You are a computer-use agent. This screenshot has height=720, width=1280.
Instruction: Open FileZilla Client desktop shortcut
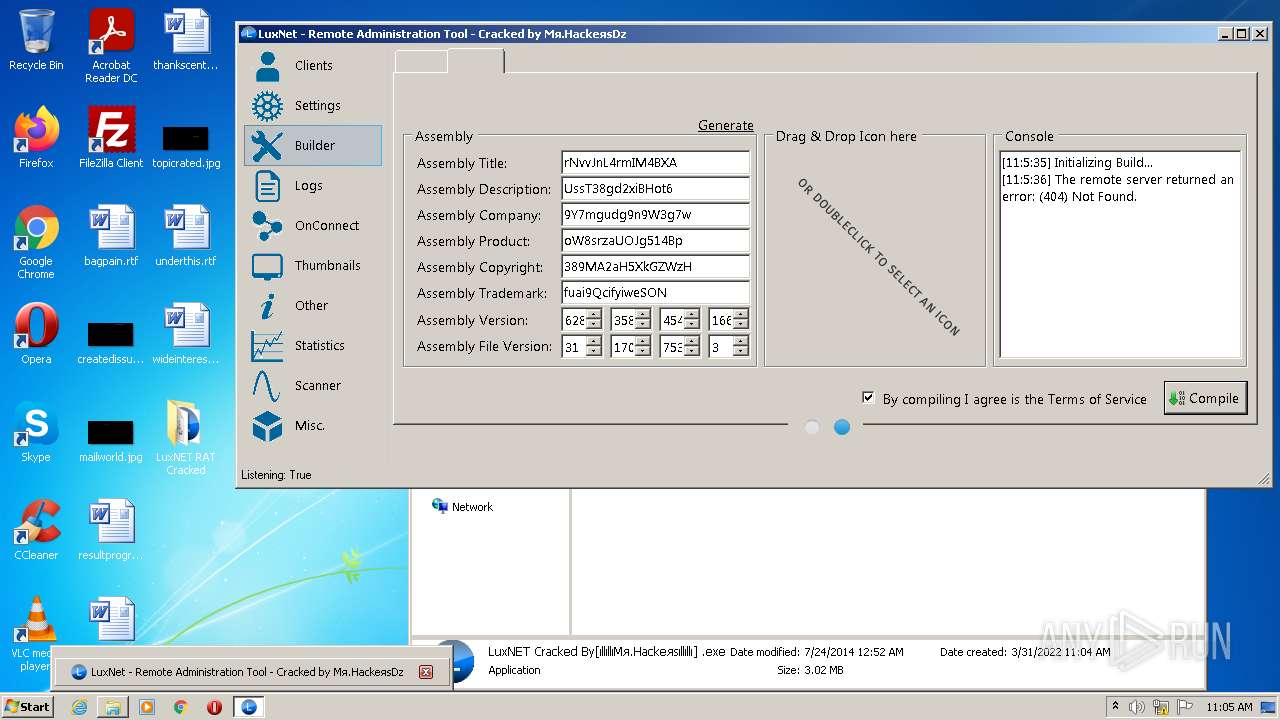111,138
